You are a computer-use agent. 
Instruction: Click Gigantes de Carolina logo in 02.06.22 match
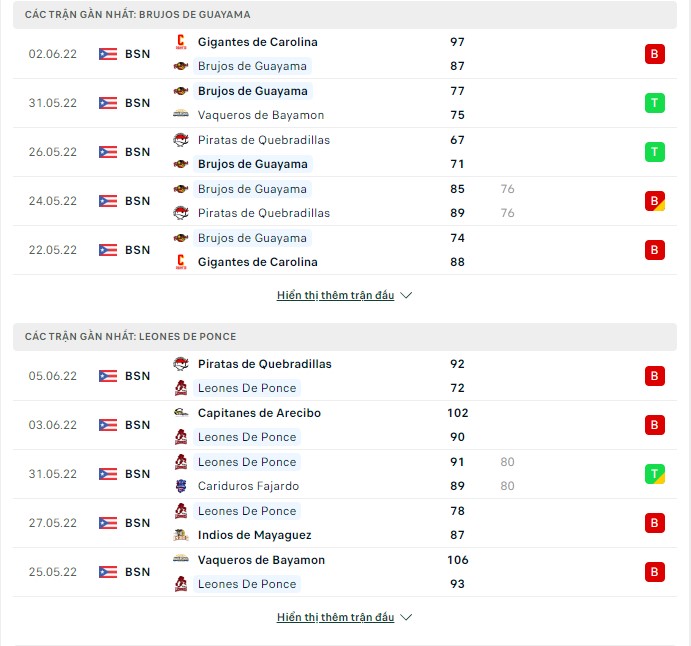[181, 42]
